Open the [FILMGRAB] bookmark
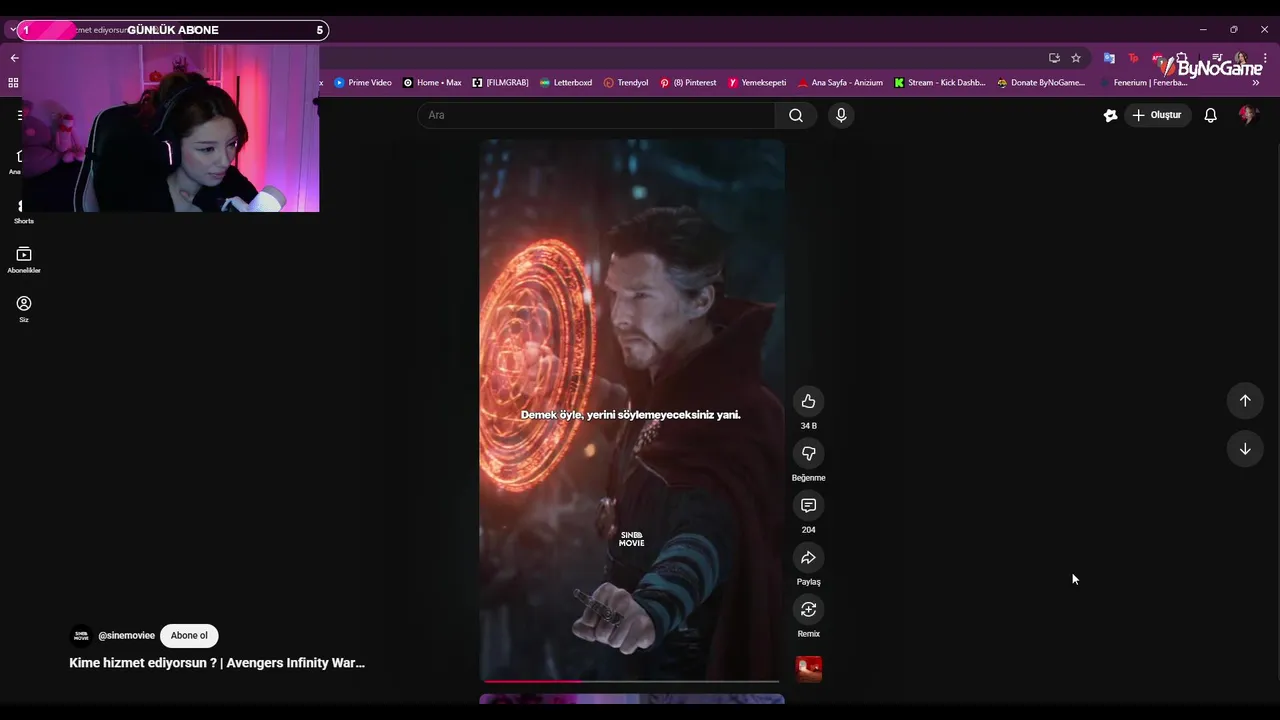Image resolution: width=1280 pixels, height=720 pixels. 500,83
